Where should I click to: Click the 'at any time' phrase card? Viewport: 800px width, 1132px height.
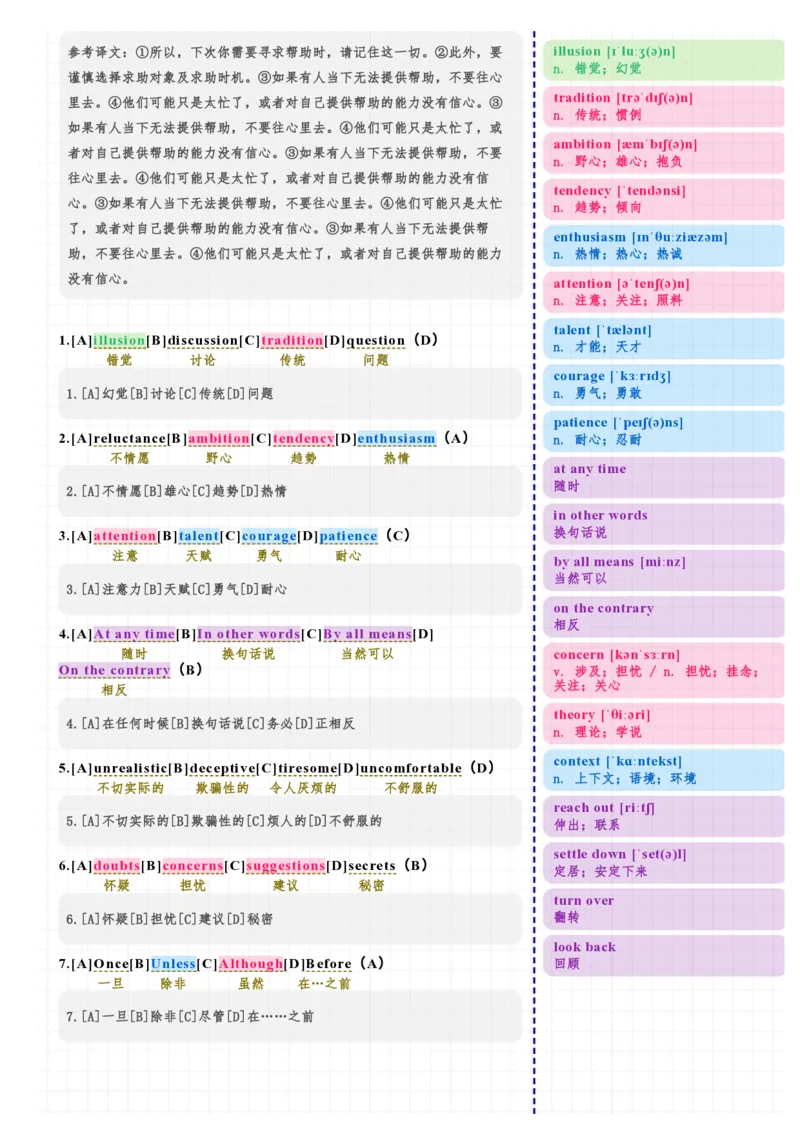pos(663,477)
